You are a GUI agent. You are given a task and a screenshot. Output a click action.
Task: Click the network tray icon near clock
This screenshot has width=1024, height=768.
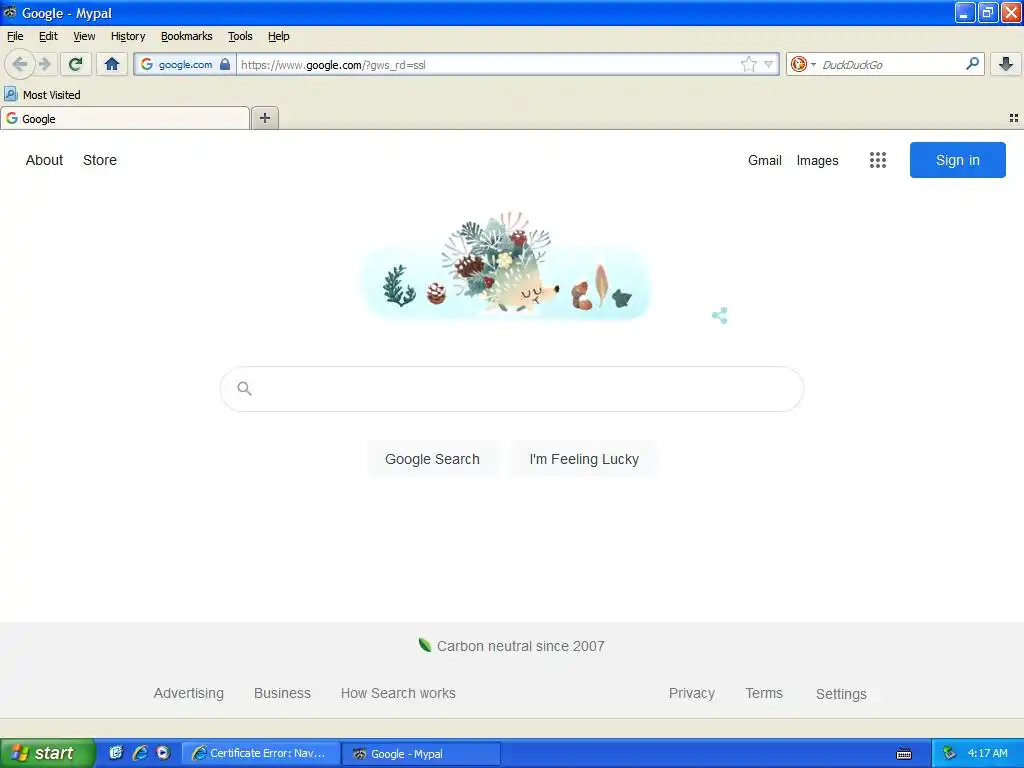(950, 753)
